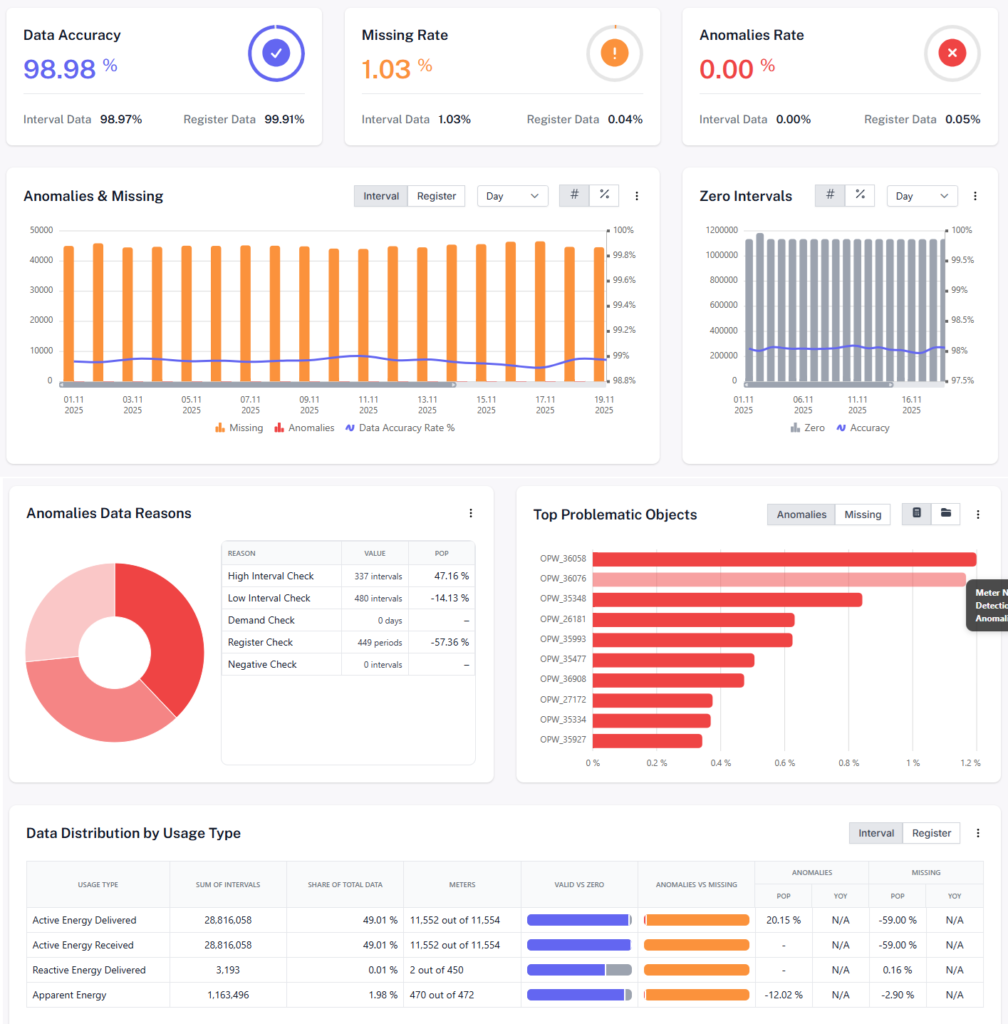Open Data Distribution by Usage Type options menu

977,833
